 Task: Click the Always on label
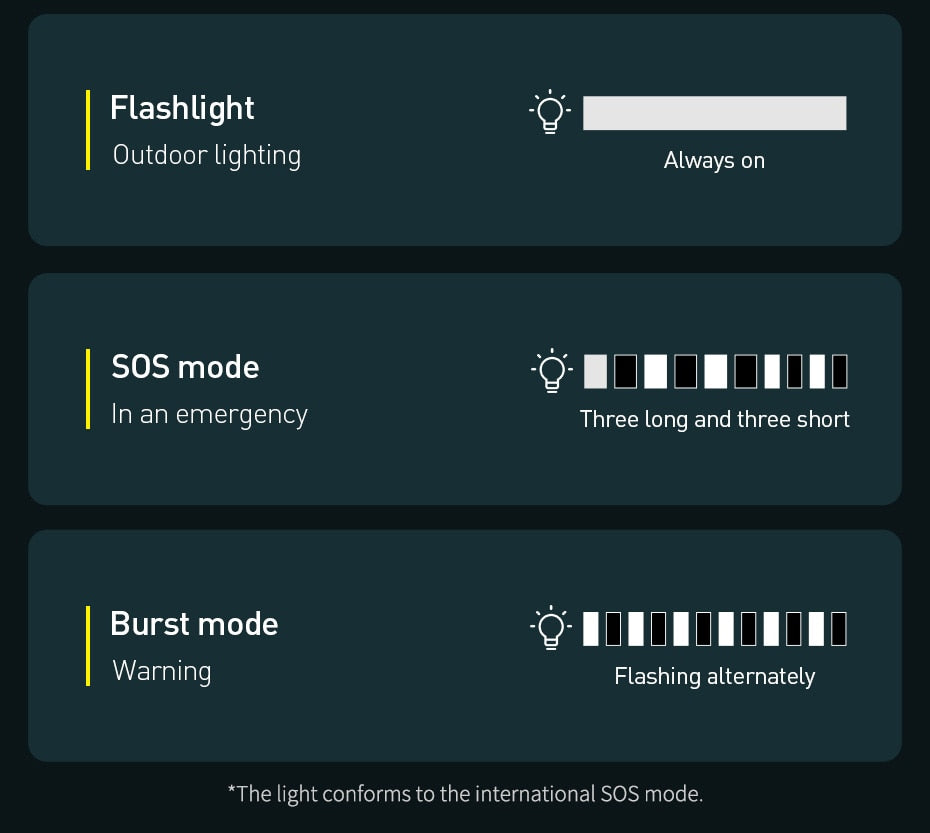pos(714,160)
